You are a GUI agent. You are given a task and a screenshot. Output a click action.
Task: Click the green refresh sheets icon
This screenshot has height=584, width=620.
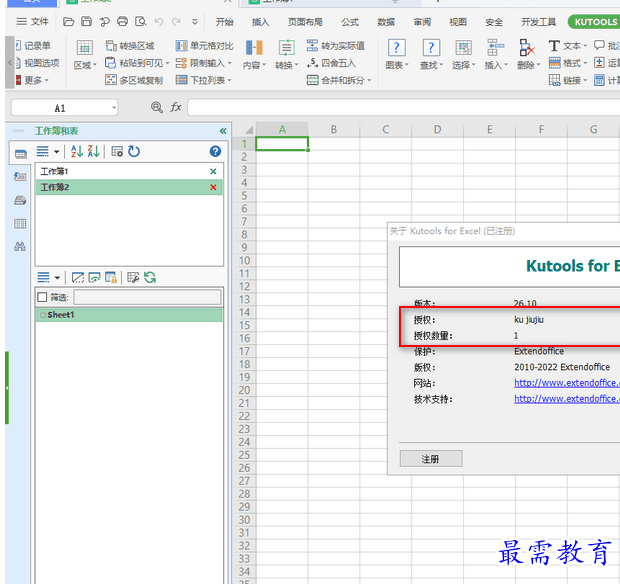pyautogui.click(x=150, y=278)
